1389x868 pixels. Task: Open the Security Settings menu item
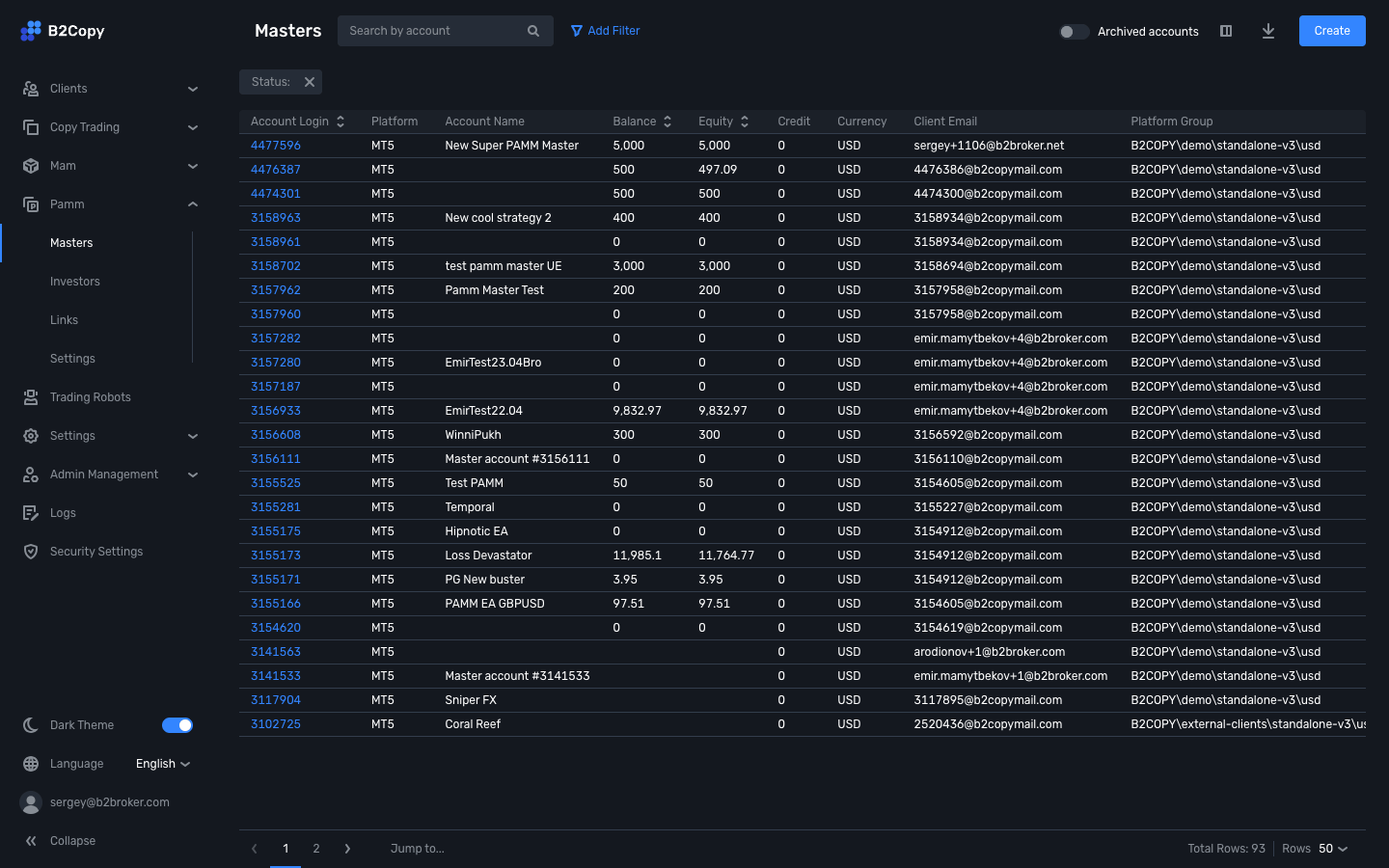(x=96, y=552)
